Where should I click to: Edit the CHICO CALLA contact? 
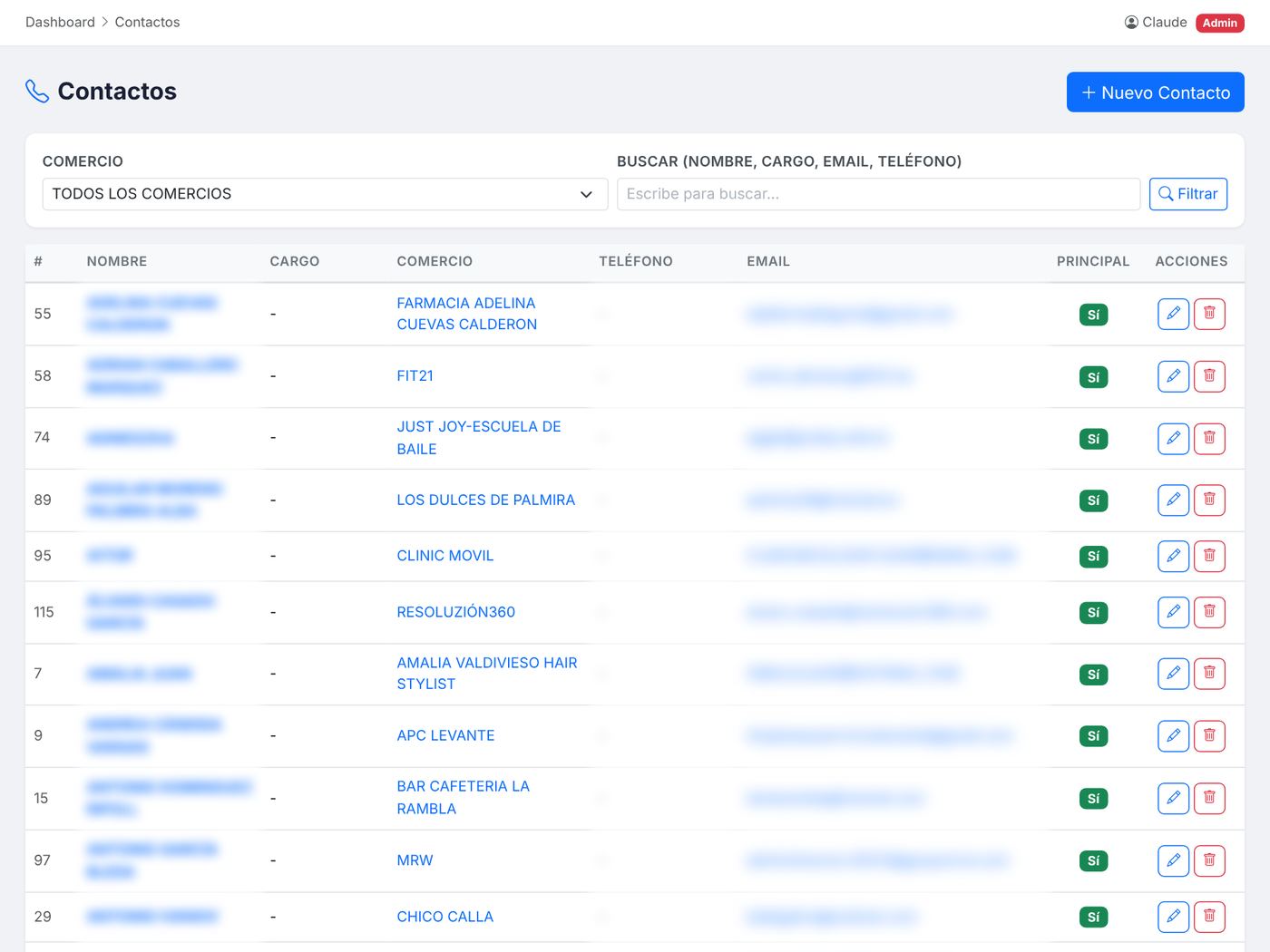pyautogui.click(x=1173, y=917)
